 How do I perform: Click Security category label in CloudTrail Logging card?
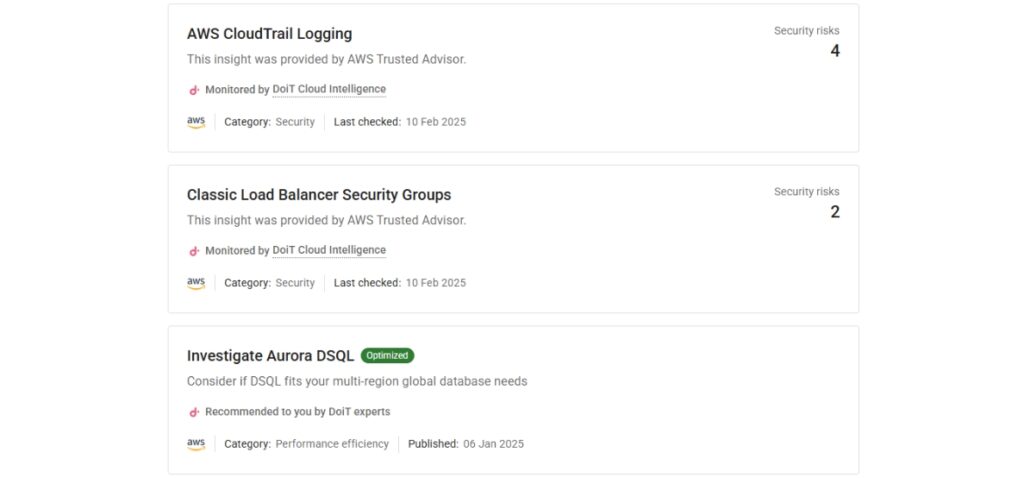(x=295, y=122)
